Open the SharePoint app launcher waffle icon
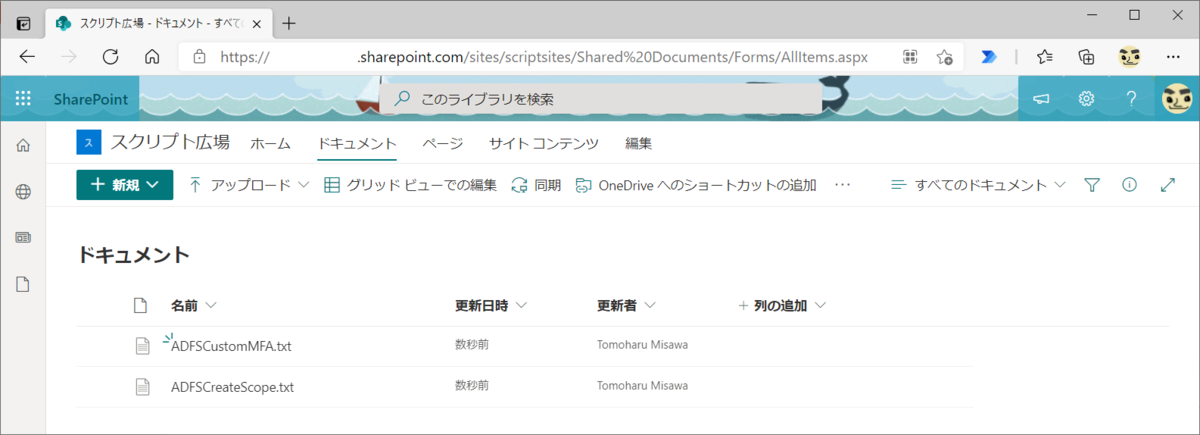 click(x=23, y=99)
